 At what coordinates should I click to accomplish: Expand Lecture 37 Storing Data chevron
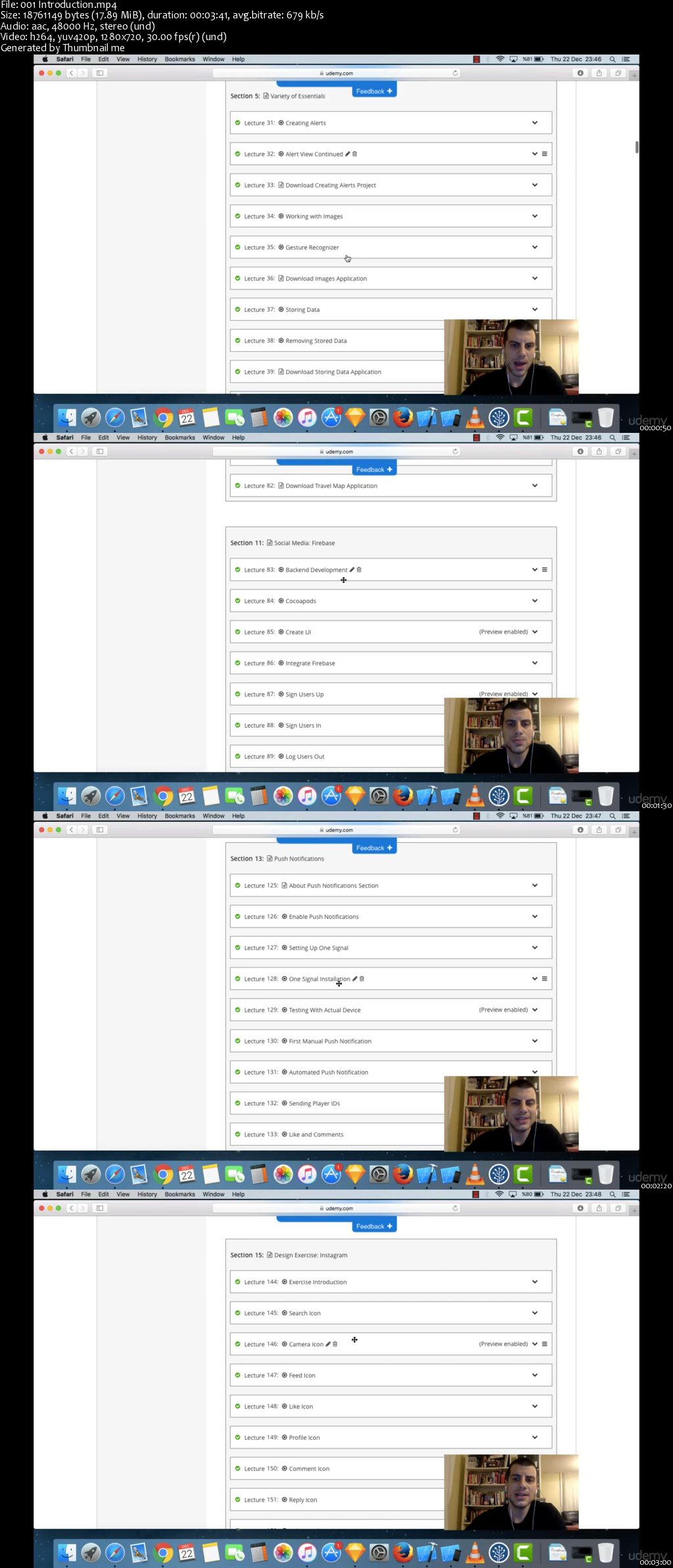(x=535, y=309)
